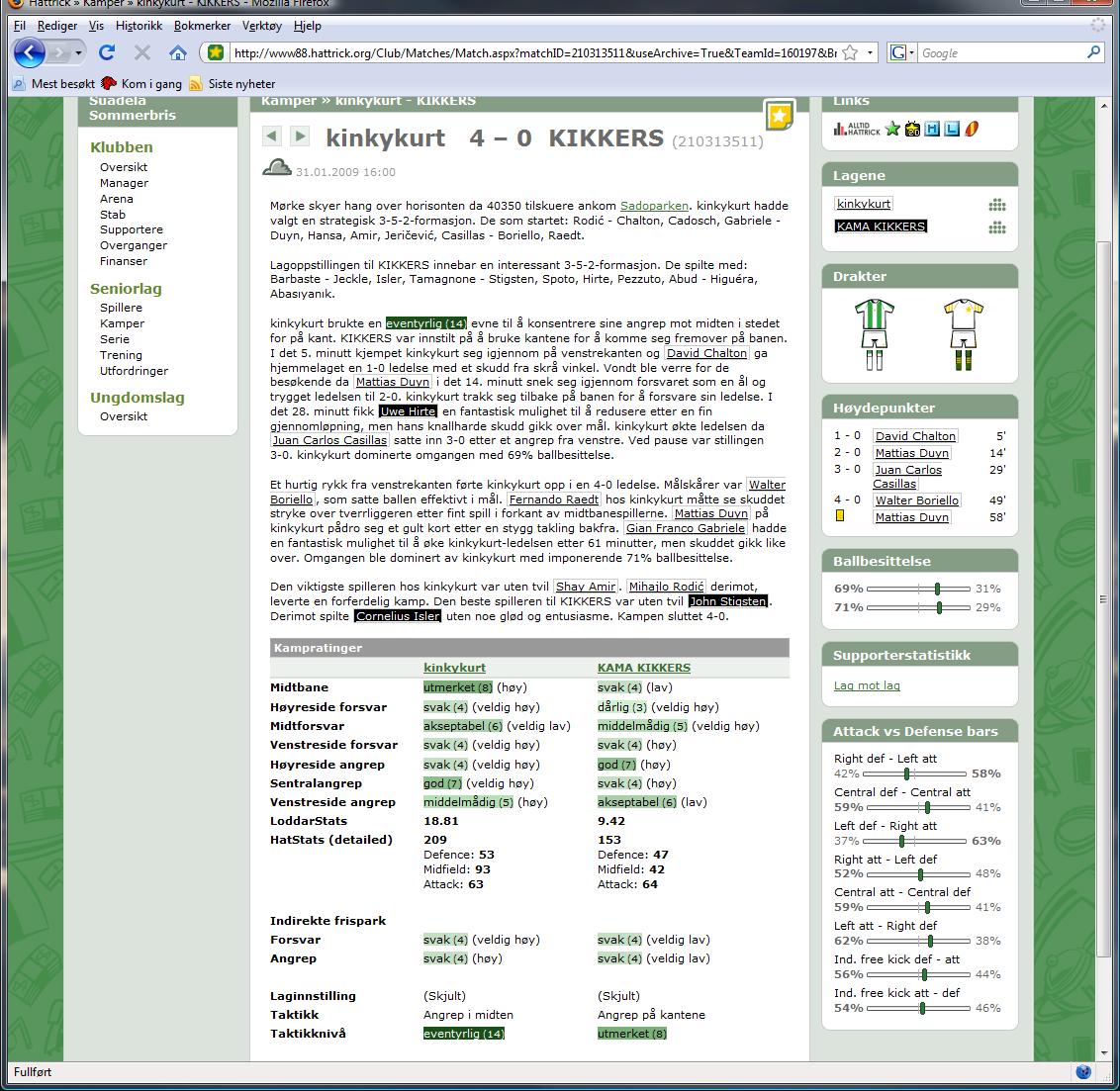The height and width of the screenshot is (1091, 1120).
Task: Open the Alltid Hattrick link icon
Action: coord(857,130)
